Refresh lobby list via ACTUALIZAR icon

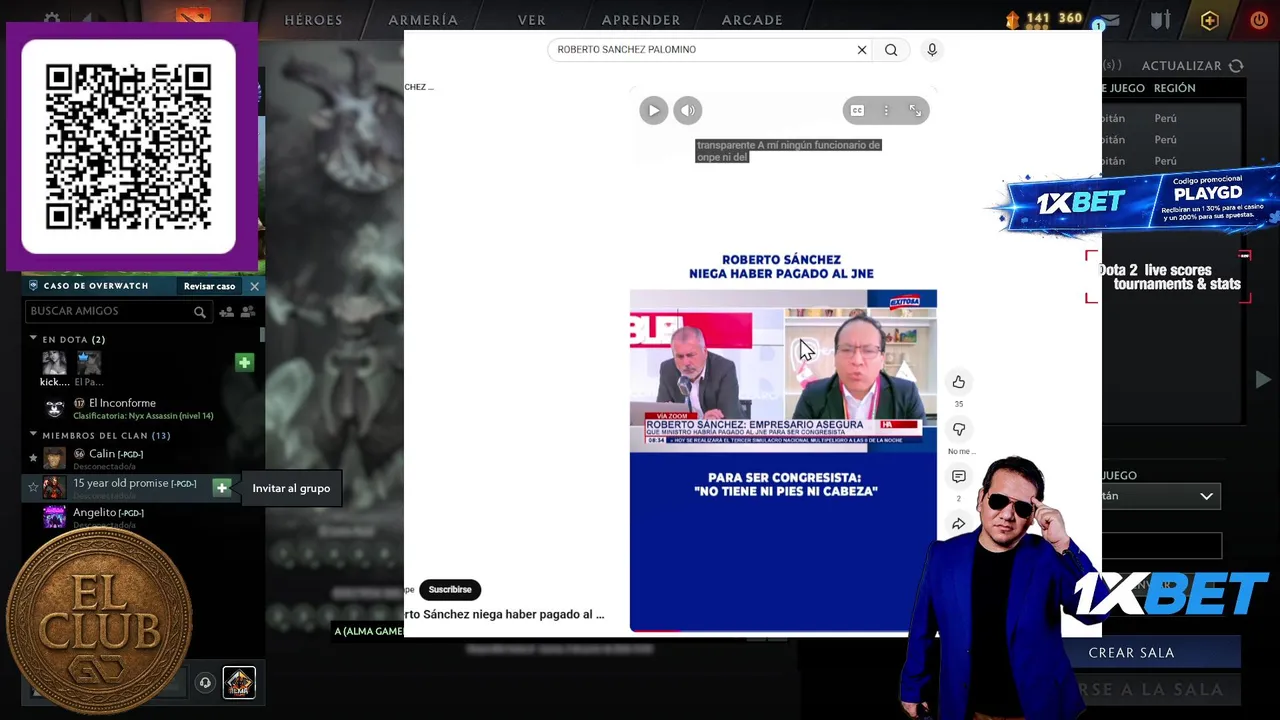click(1237, 66)
